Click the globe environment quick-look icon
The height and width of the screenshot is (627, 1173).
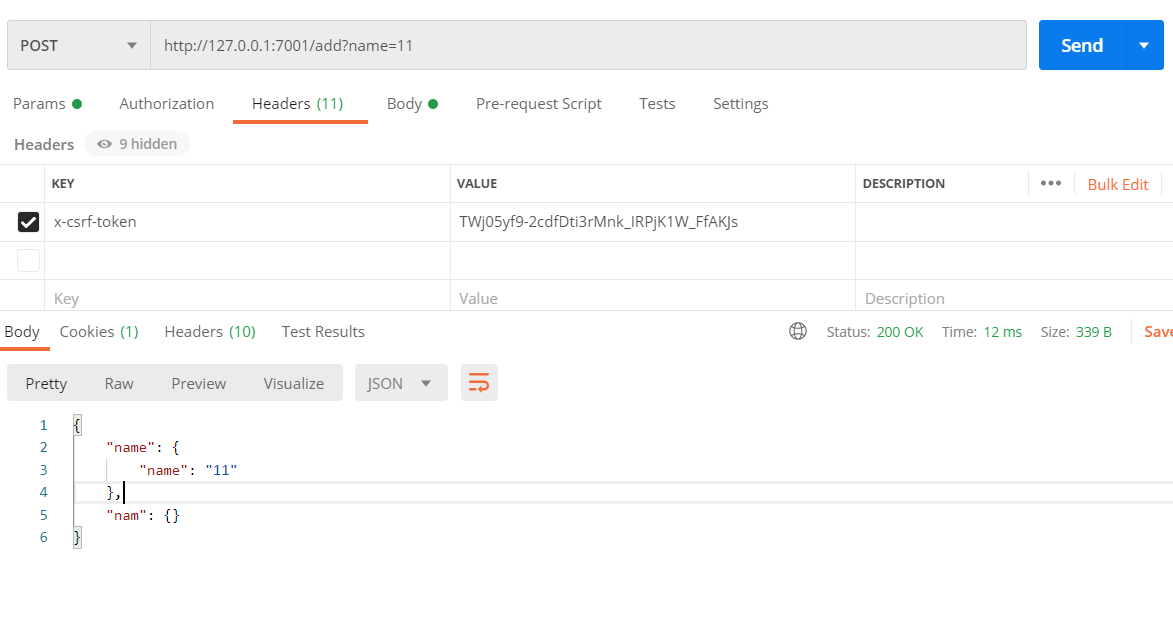pyautogui.click(x=797, y=331)
